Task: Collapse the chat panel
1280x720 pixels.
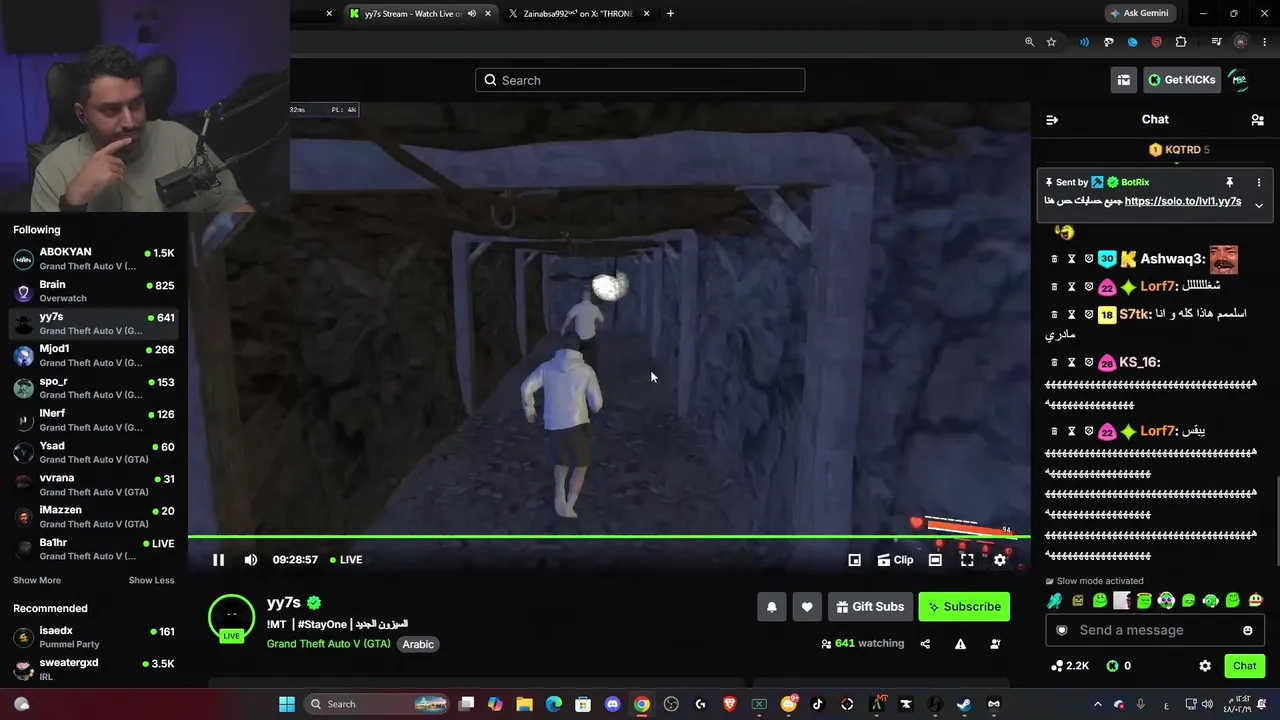Action: 1052,120
